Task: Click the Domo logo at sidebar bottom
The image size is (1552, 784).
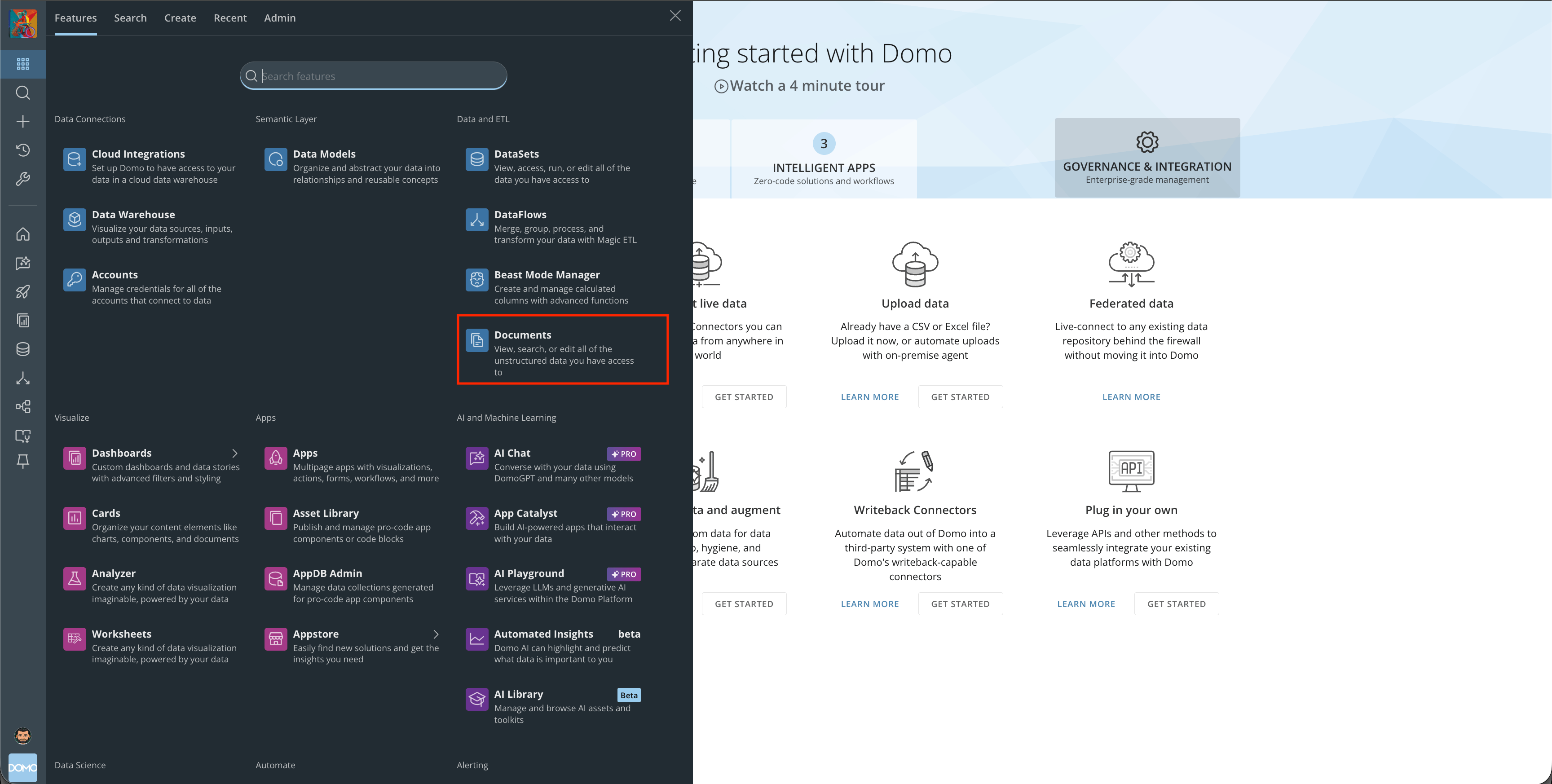Action: 23,768
